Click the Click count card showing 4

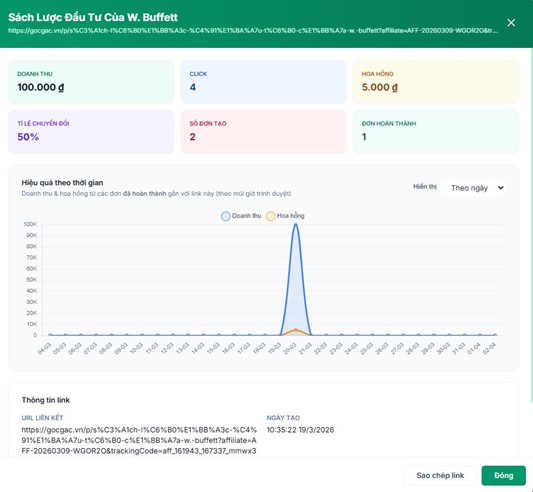(x=263, y=82)
